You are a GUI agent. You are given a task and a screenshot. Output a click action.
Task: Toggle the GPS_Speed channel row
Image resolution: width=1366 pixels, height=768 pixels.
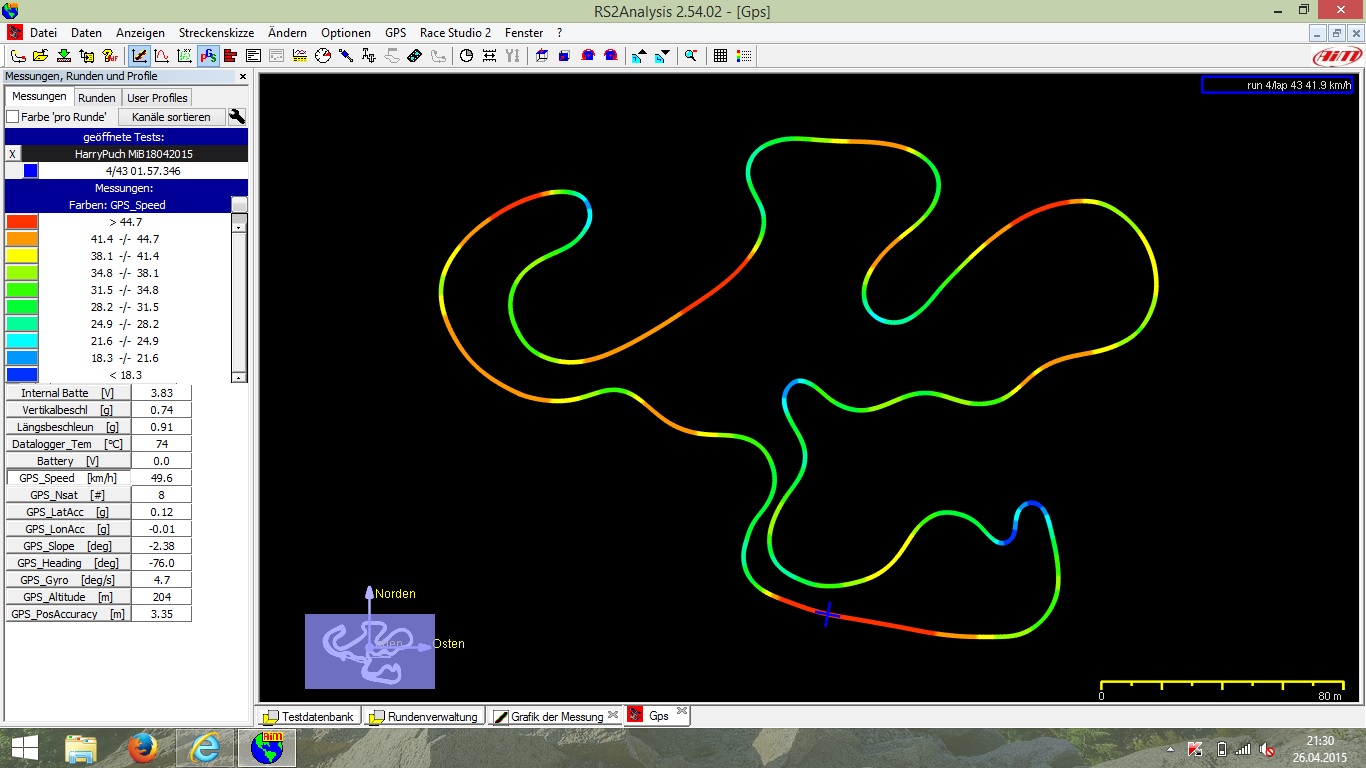tap(68, 478)
